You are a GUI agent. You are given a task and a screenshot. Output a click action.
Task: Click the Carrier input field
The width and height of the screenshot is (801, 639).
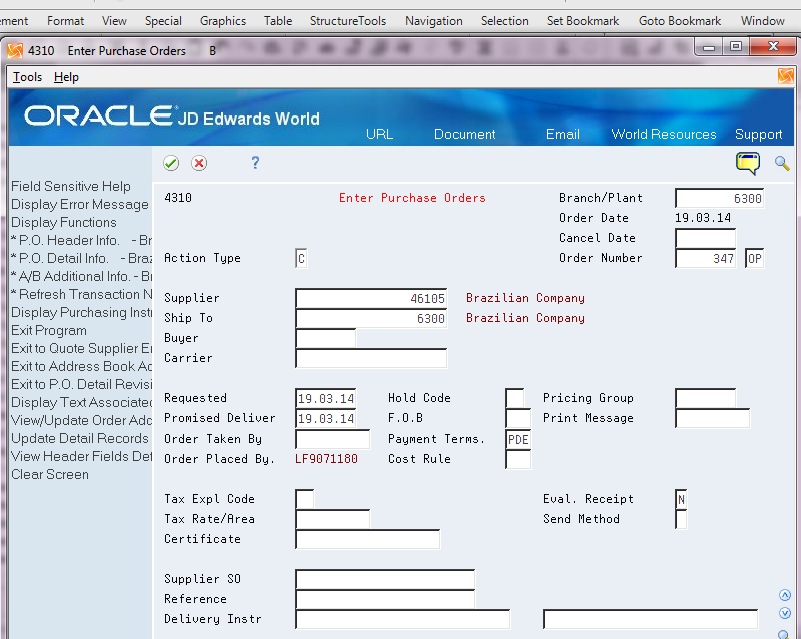tap(371, 358)
